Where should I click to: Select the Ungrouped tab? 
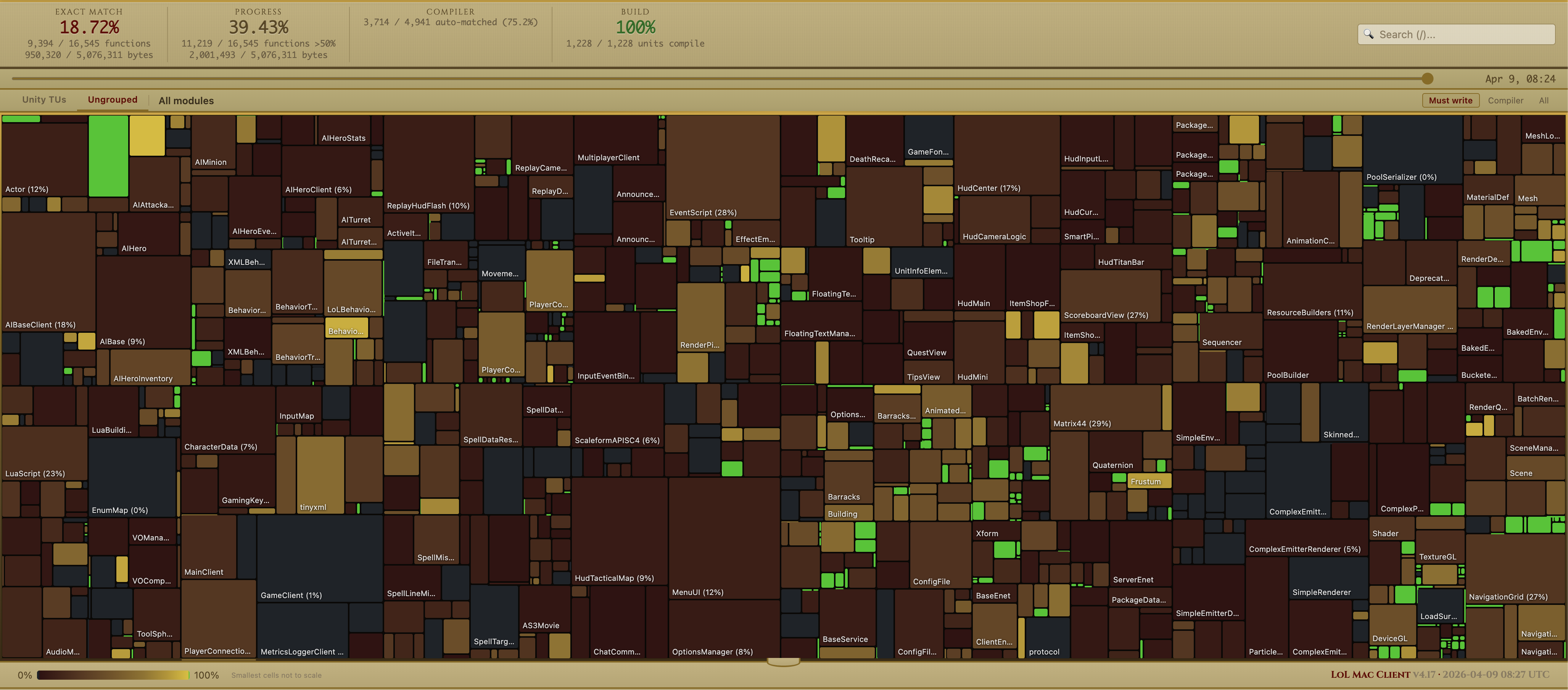point(113,100)
